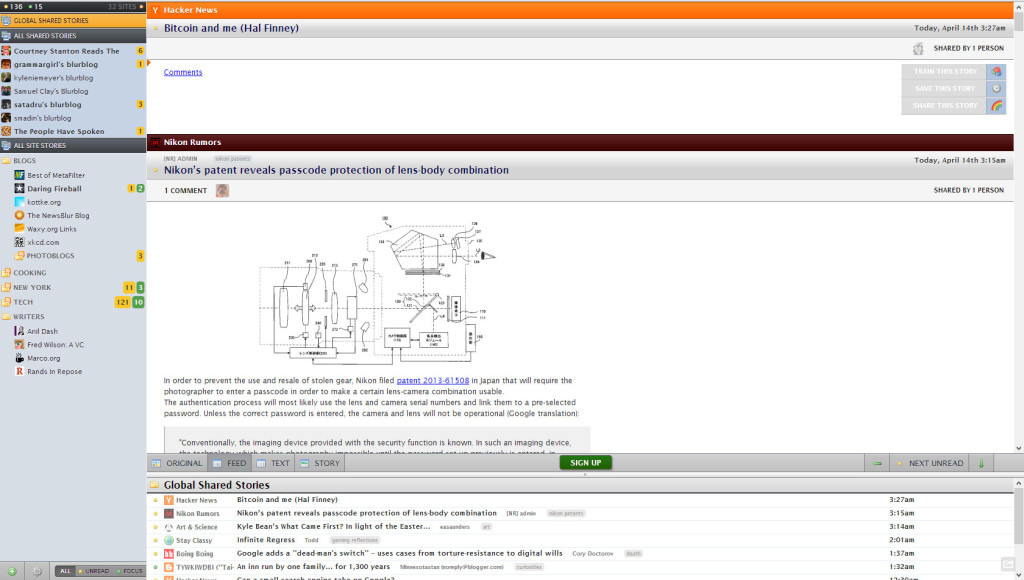Click the nikon patents tag in the story list

coord(566,513)
